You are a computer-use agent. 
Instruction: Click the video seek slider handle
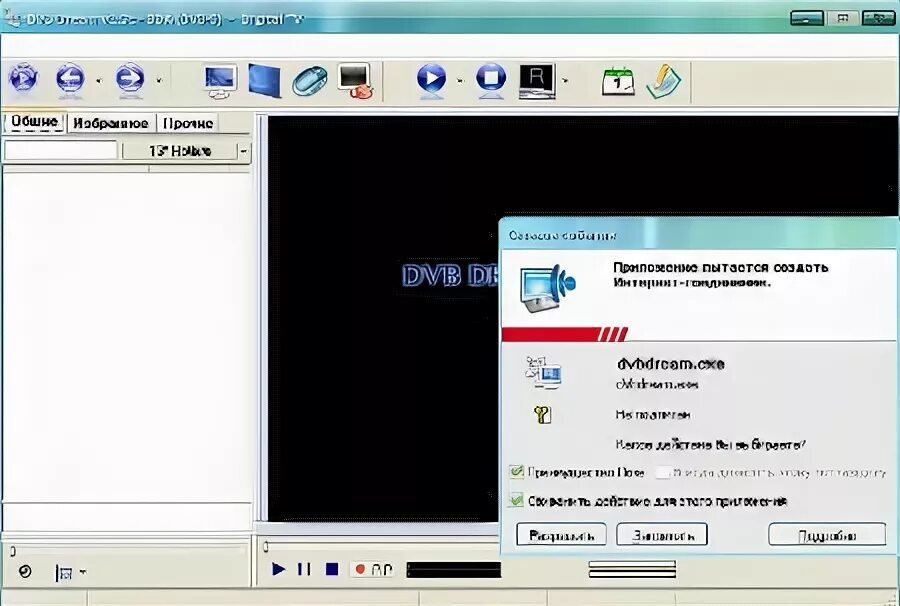pos(266,547)
